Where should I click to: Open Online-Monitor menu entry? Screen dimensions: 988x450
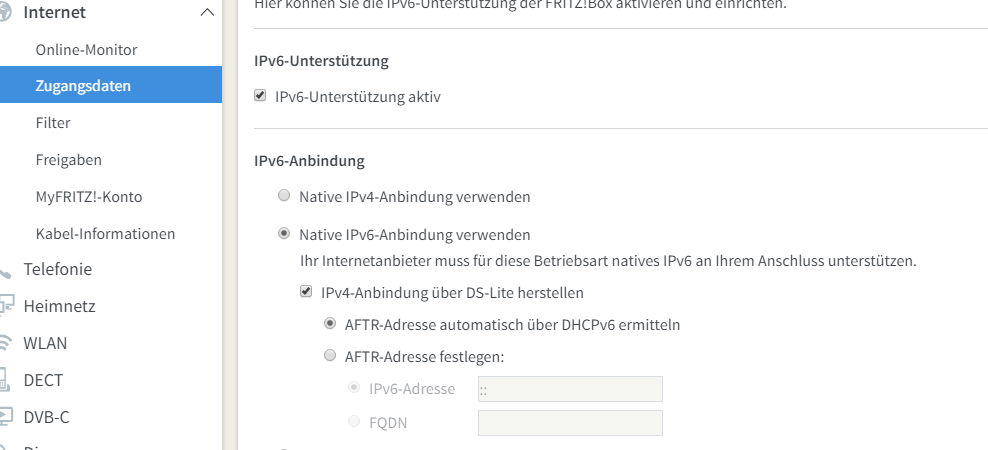tap(86, 49)
